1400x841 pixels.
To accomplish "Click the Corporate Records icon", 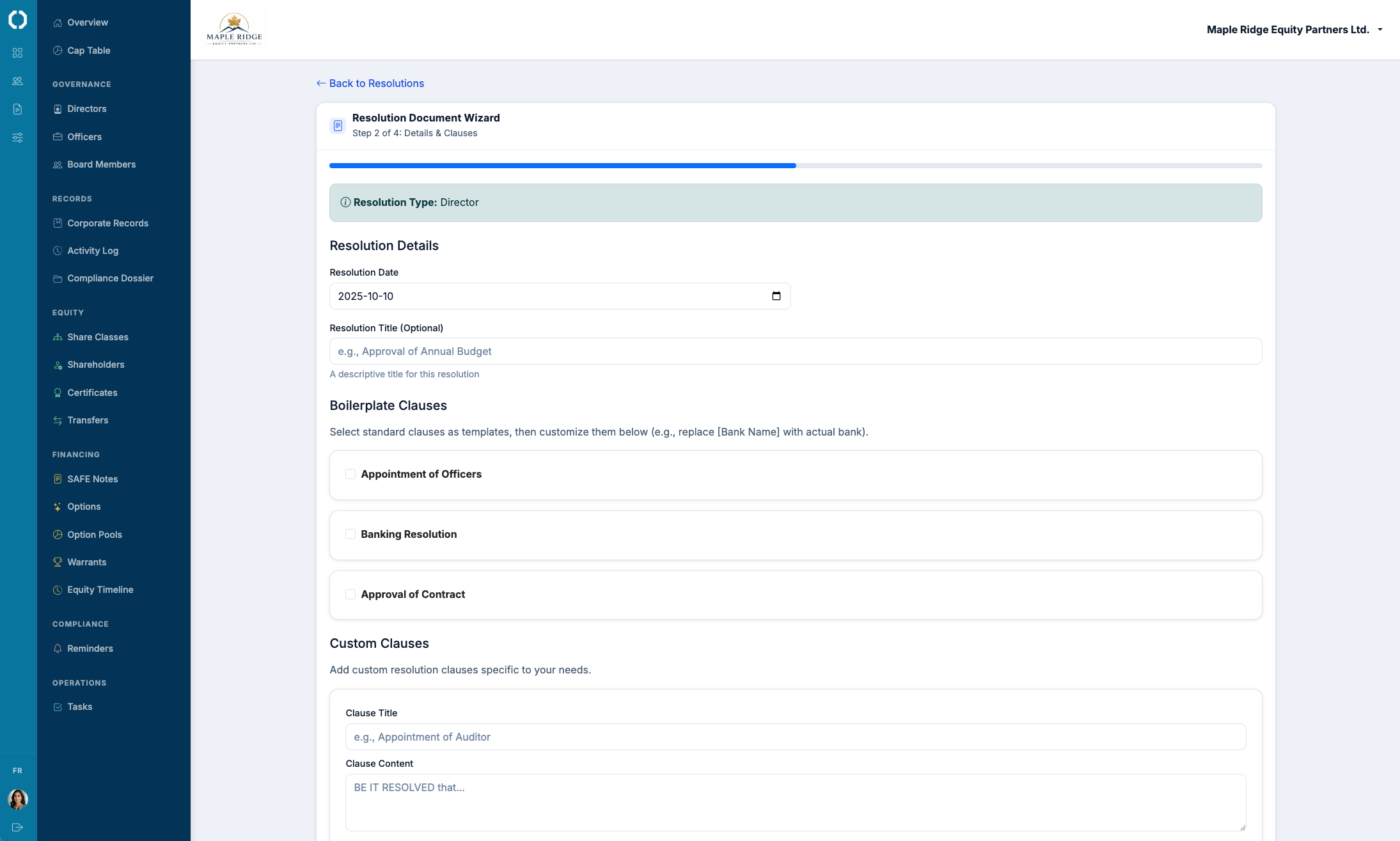I will coord(58,223).
